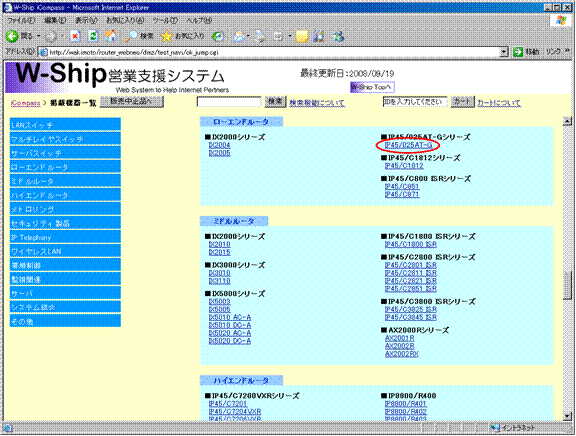Open the IP45/C851 product link

click(402, 186)
